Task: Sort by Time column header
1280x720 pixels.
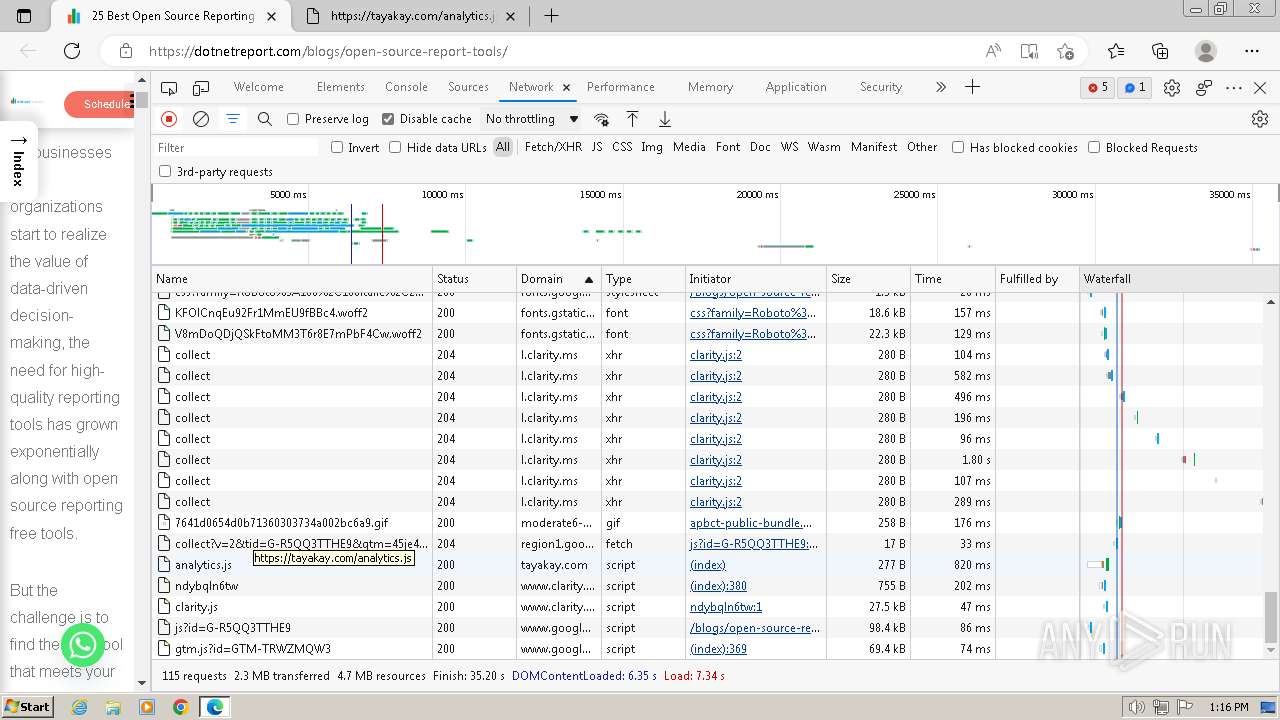Action: 952,279
